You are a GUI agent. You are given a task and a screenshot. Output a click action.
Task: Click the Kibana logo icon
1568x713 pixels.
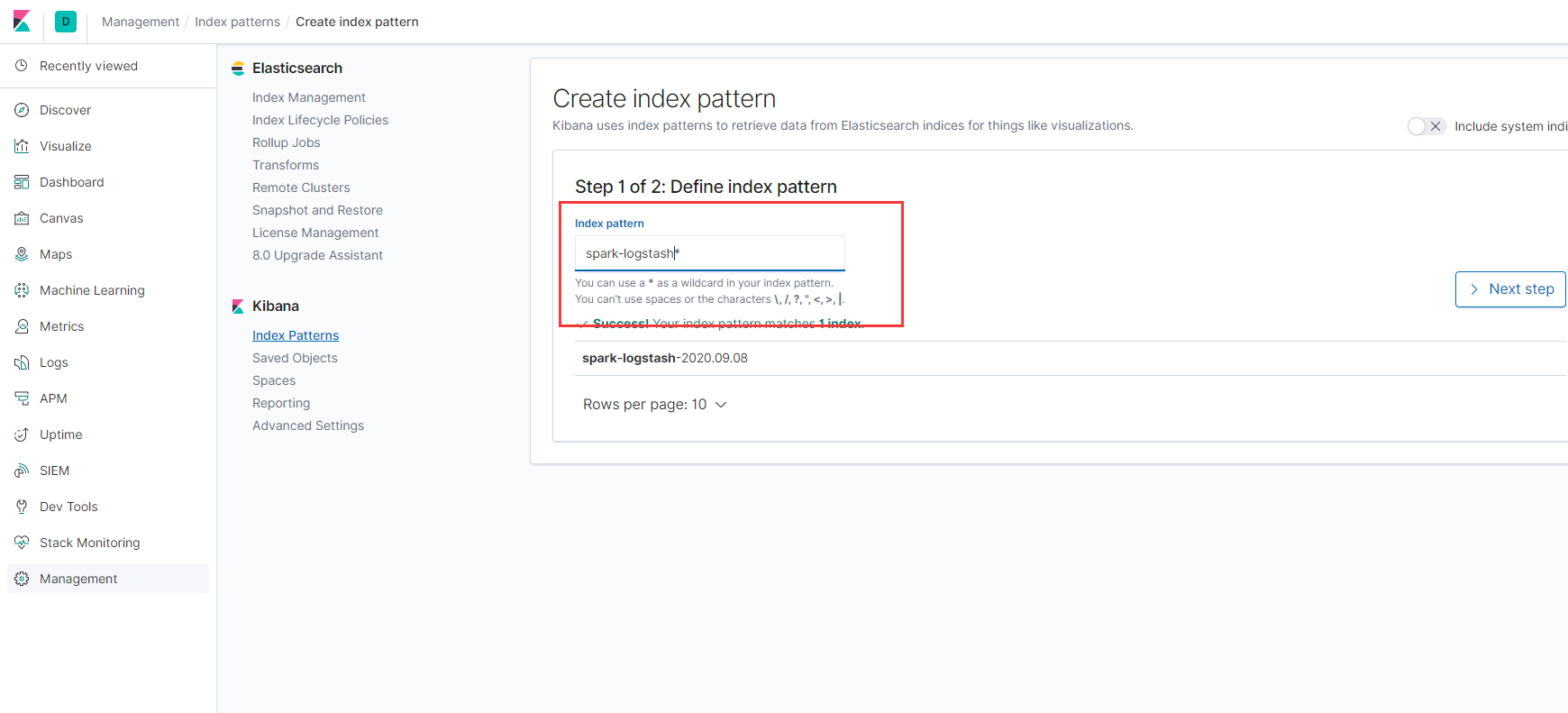(x=22, y=21)
